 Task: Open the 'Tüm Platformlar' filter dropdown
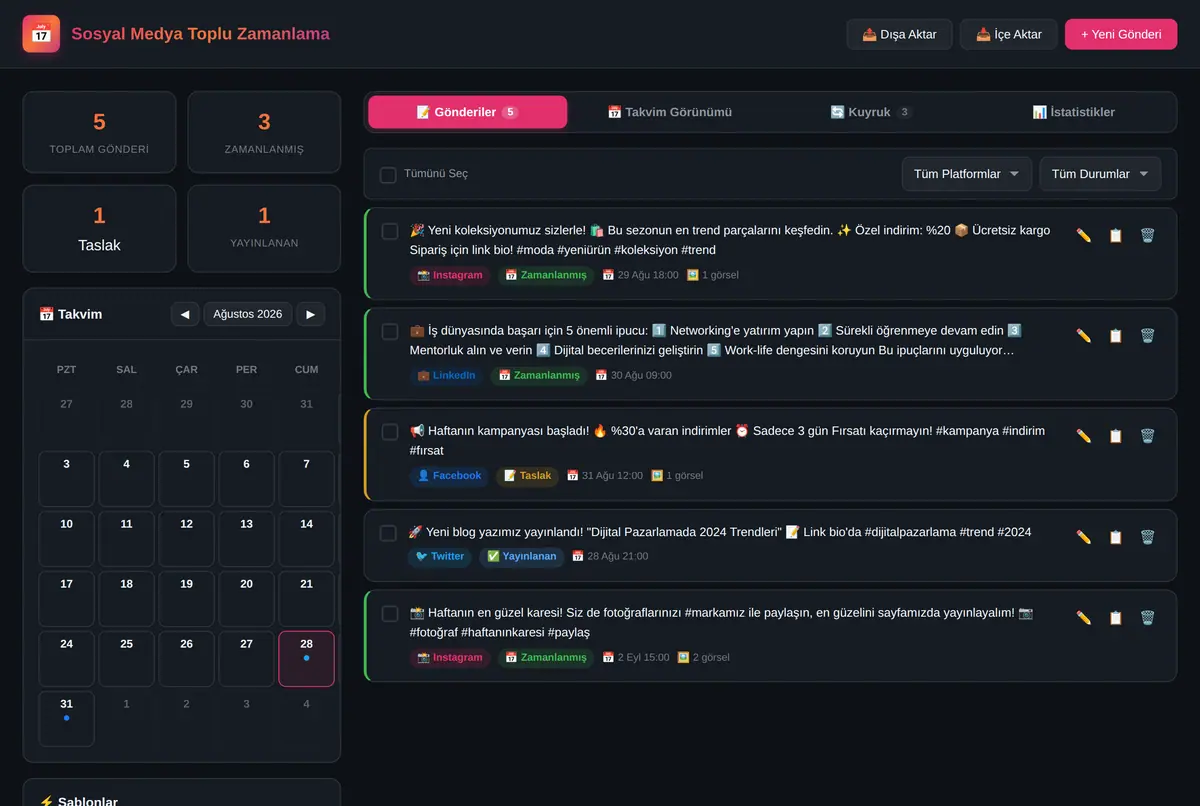[x=967, y=174]
